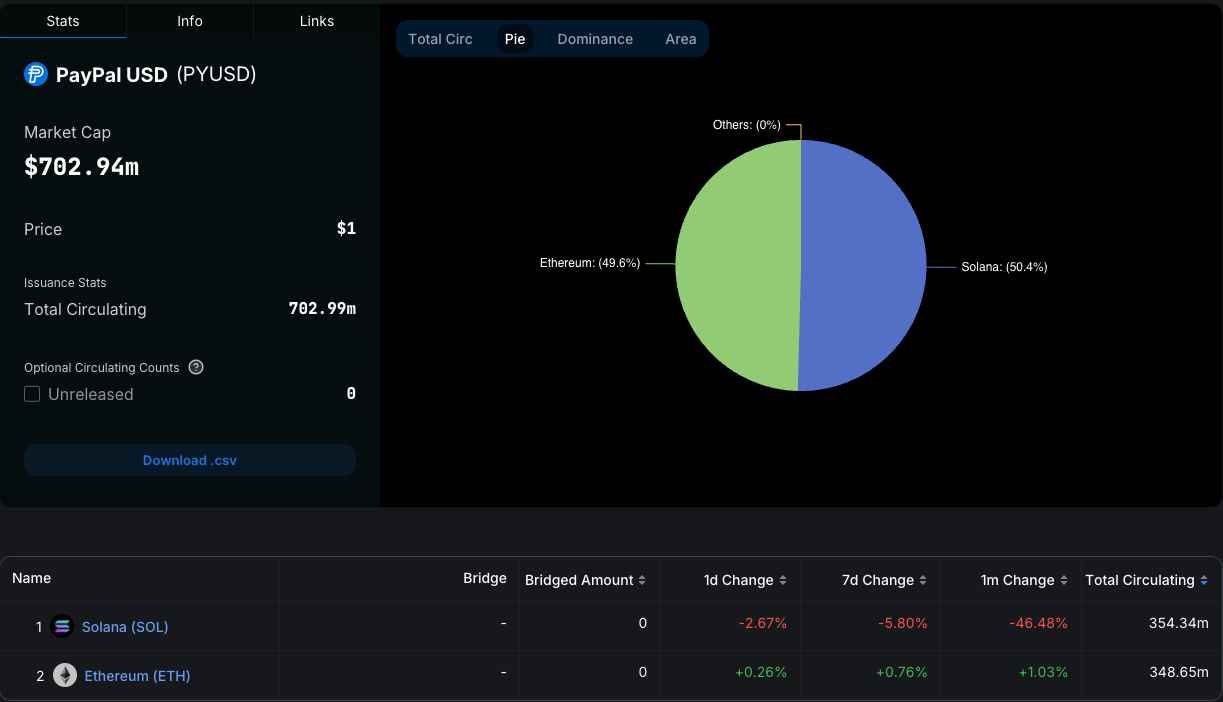Click the Bridge column header
Image resolution: width=1223 pixels, height=702 pixels.
pos(485,578)
